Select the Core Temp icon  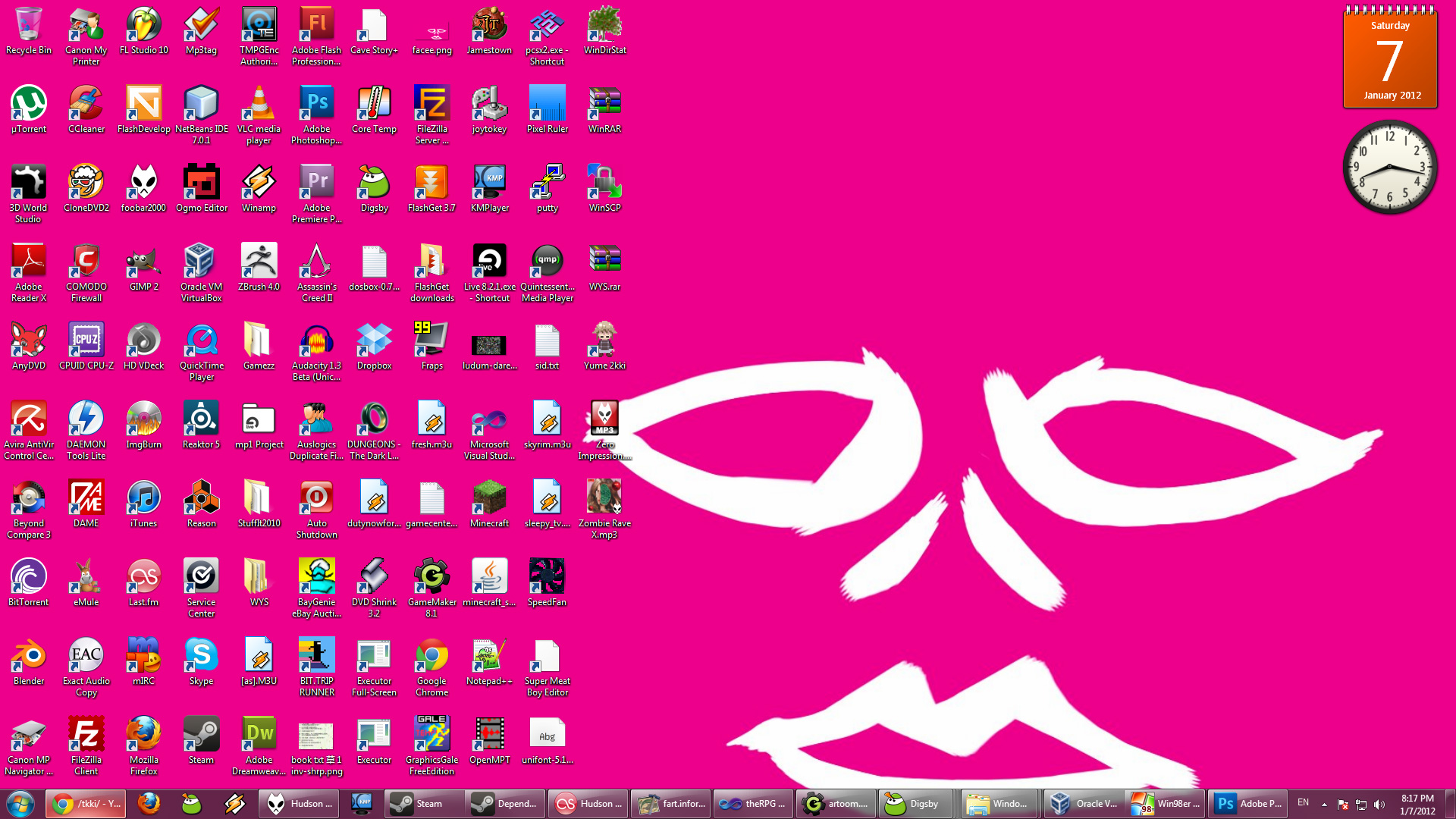[x=375, y=110]
